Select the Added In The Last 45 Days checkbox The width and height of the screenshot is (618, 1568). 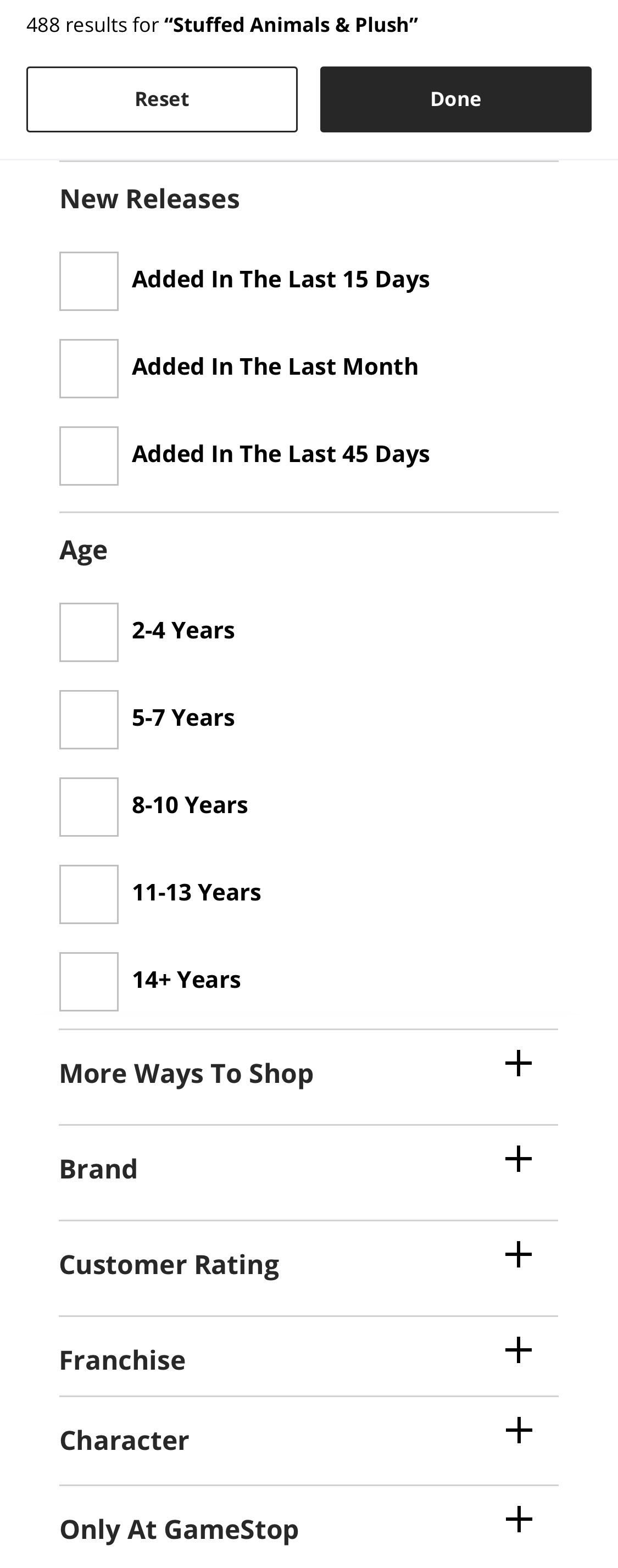point(89,455)
